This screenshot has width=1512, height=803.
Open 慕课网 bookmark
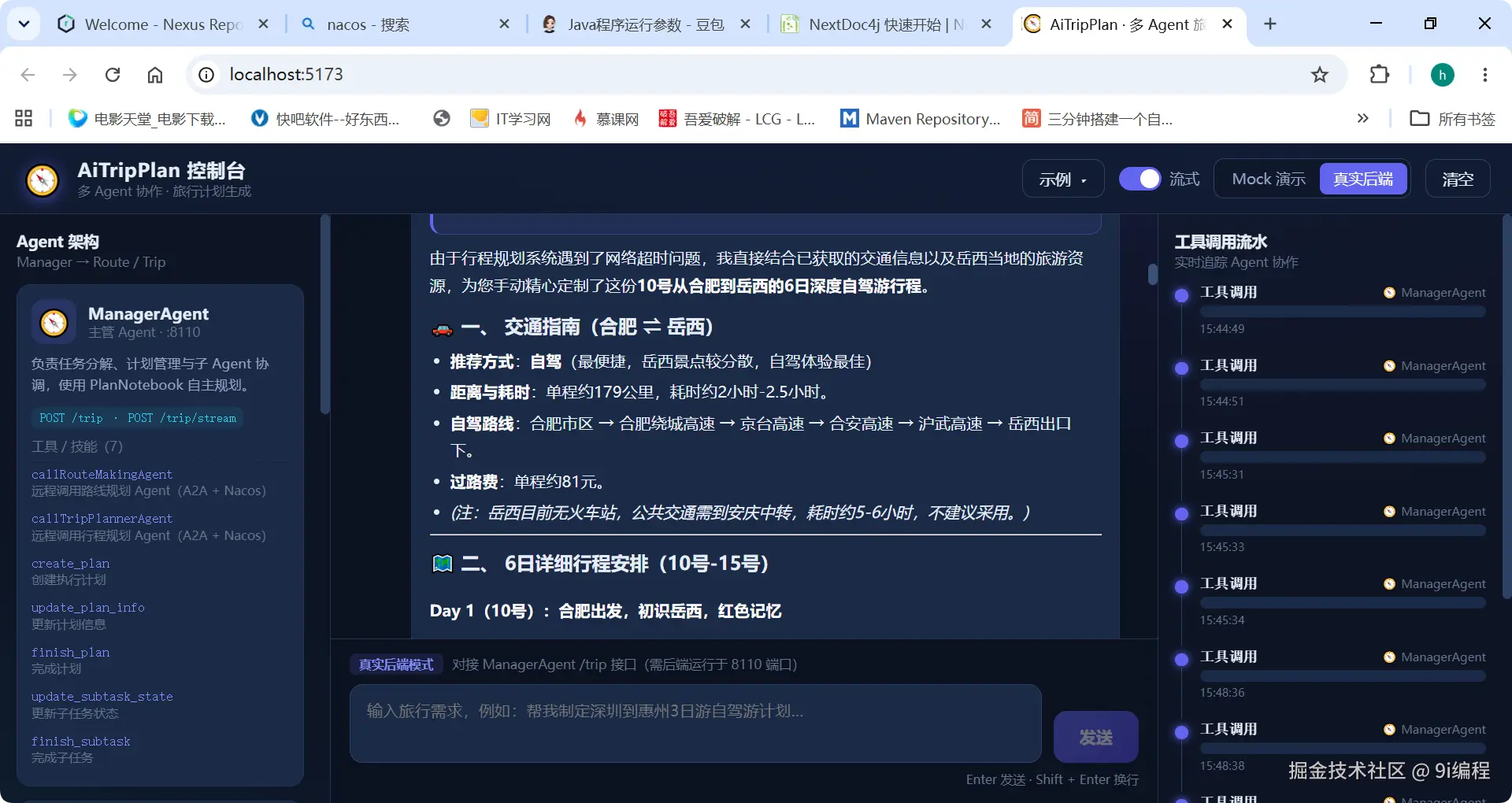pyautogui.click(x=606, y=119)
